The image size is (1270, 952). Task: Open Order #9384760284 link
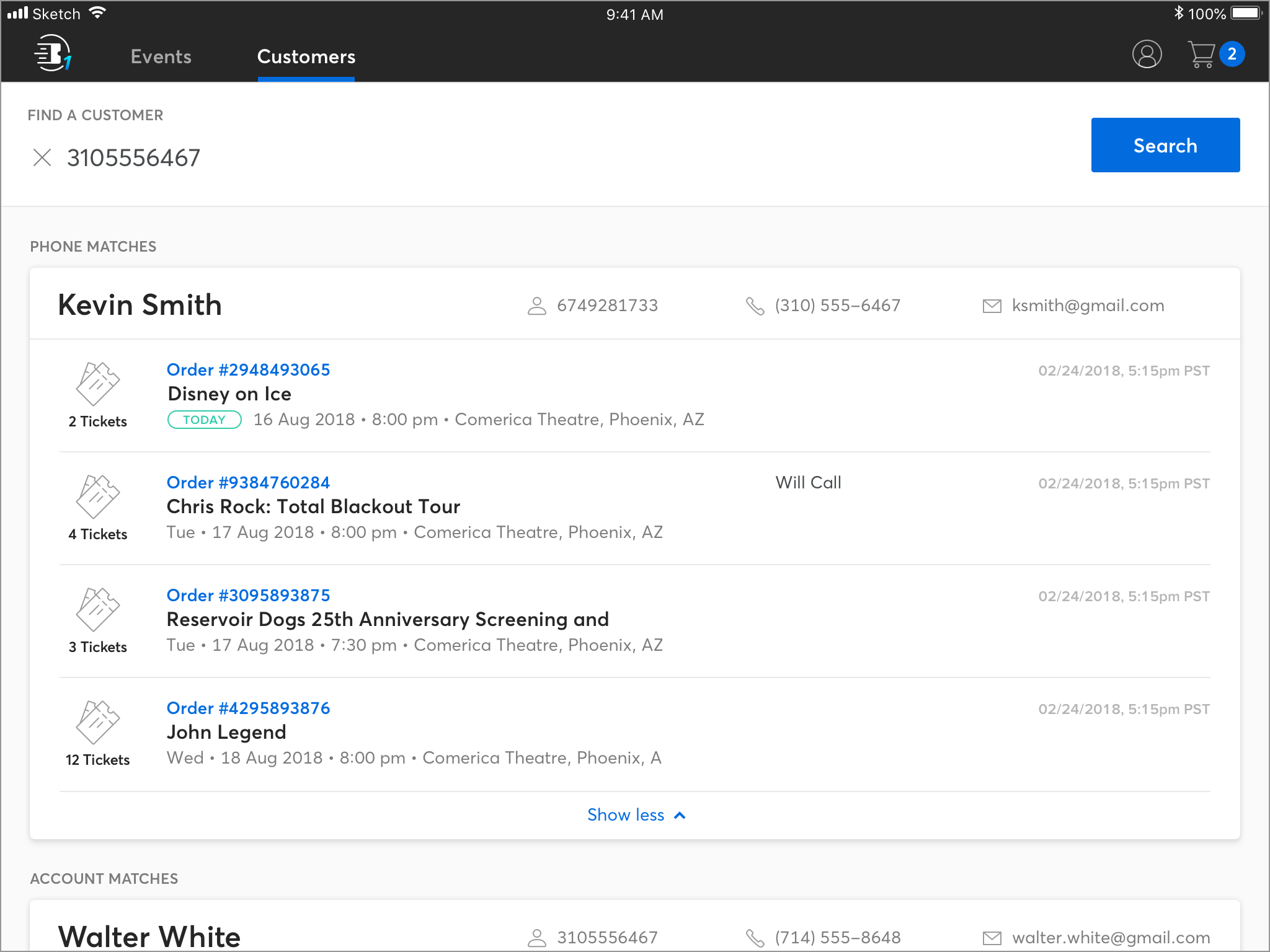248,482
